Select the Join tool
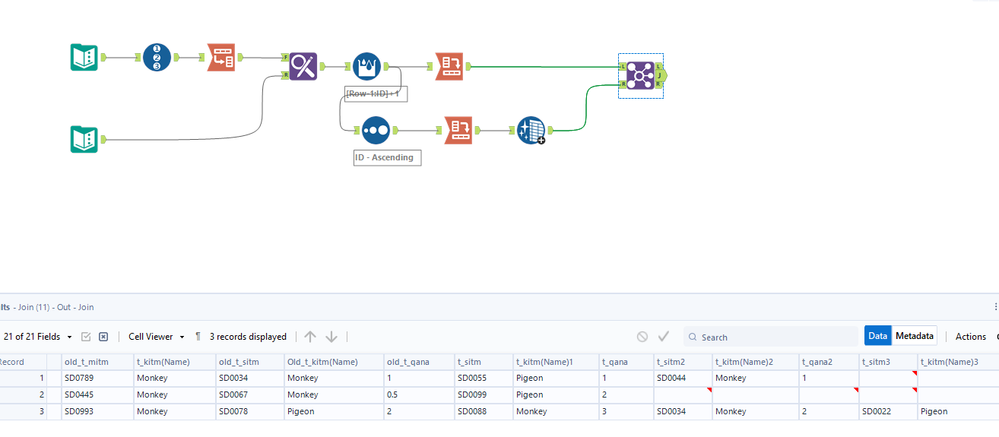Screen dimensions: 999x437 [640, 75]
